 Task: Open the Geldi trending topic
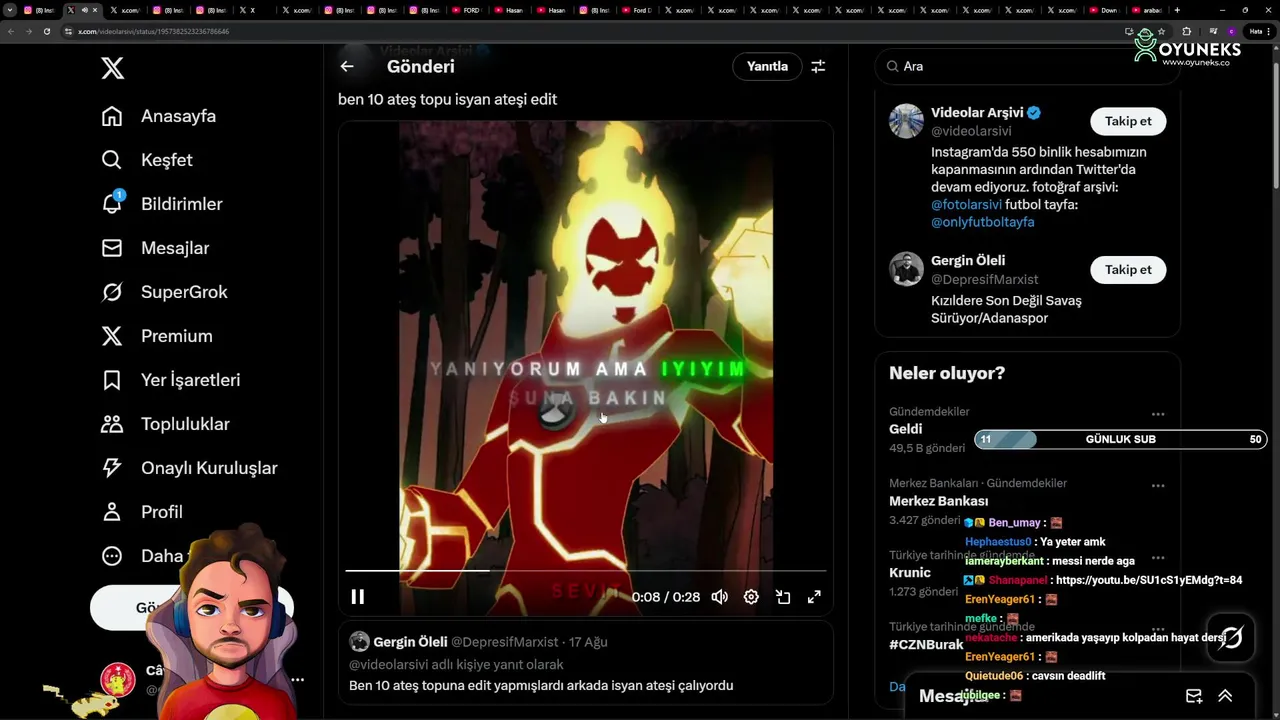coord(906,429)
